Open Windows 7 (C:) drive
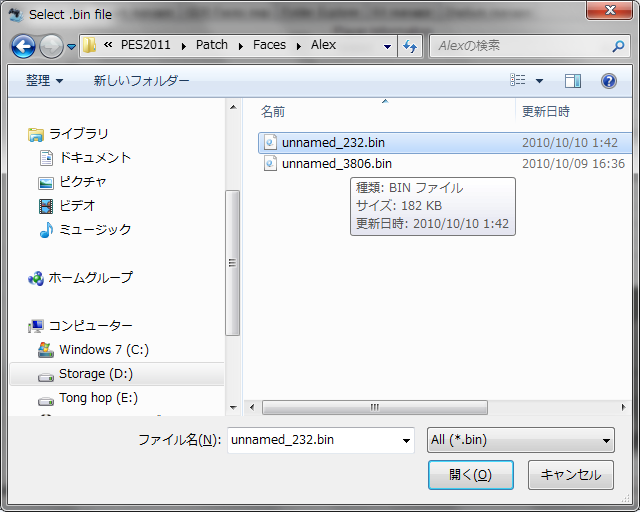 (104, 349)
